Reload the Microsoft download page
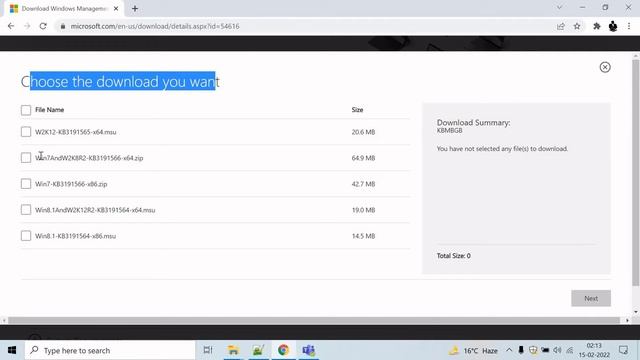 [43, 26]
